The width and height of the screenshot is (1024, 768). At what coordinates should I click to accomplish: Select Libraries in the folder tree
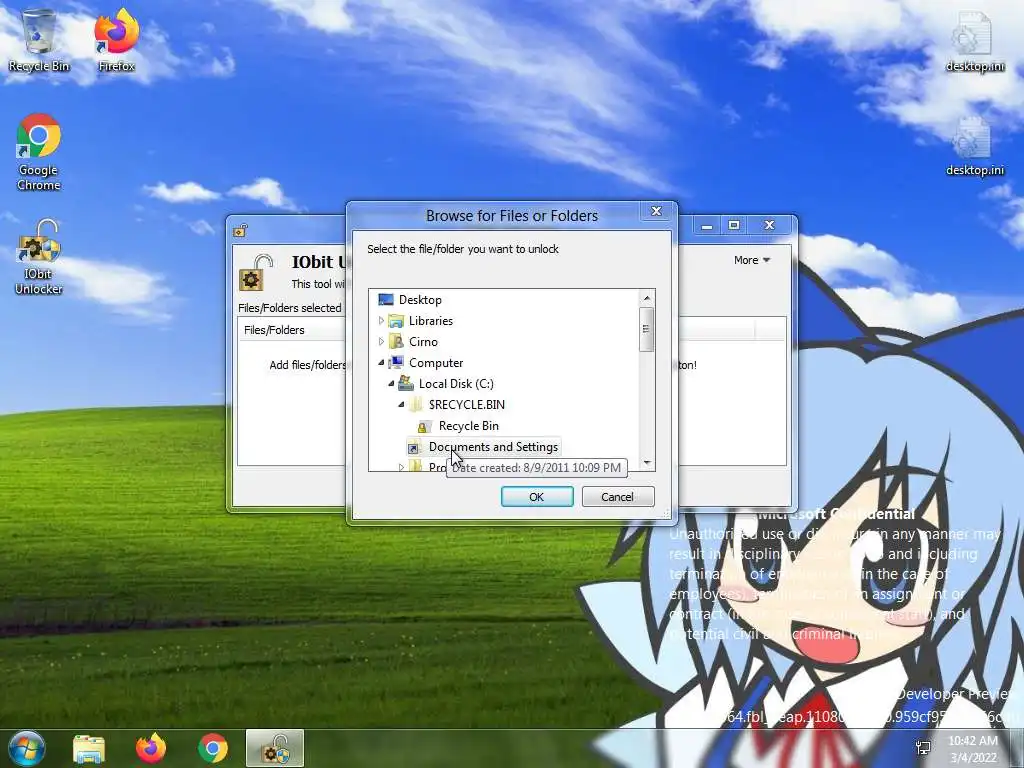click(430, 321)
